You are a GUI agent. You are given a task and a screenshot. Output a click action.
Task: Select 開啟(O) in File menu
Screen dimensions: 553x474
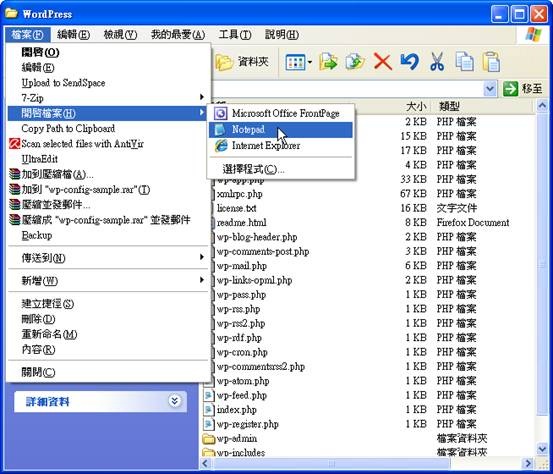[x=40, y=52]
